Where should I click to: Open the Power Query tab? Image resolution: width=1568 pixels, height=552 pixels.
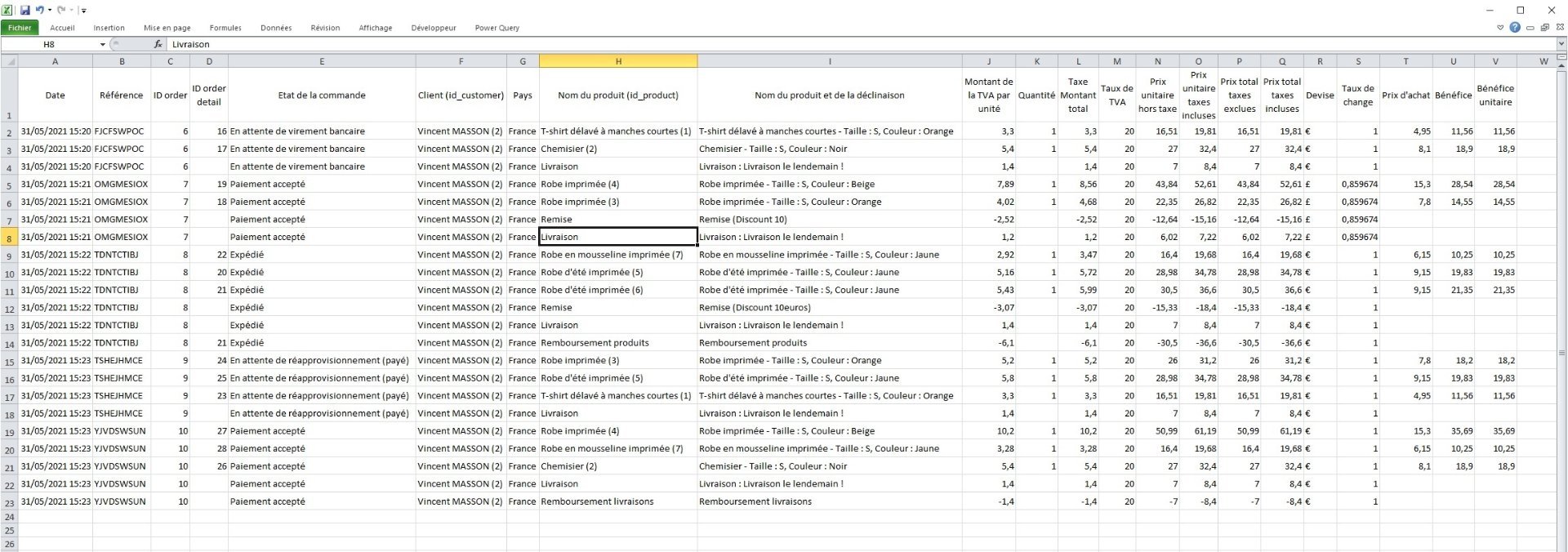pos(497,28)
